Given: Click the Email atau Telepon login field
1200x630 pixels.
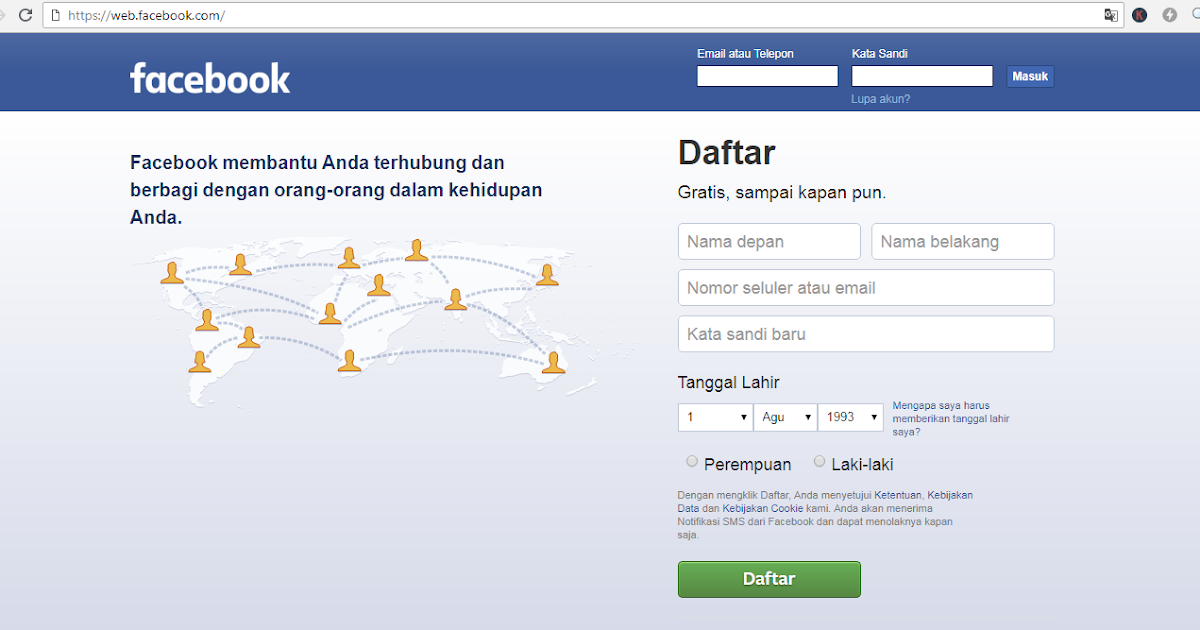Looking at the screenshot, I should pyautogui.click(x=767, y=76).
